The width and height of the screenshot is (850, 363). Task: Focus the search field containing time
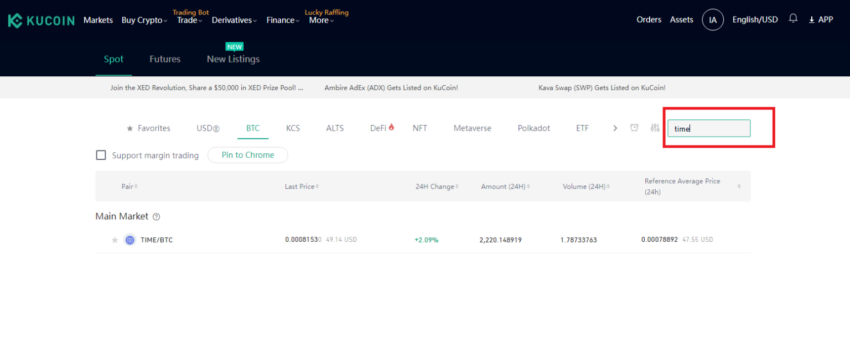709,128
